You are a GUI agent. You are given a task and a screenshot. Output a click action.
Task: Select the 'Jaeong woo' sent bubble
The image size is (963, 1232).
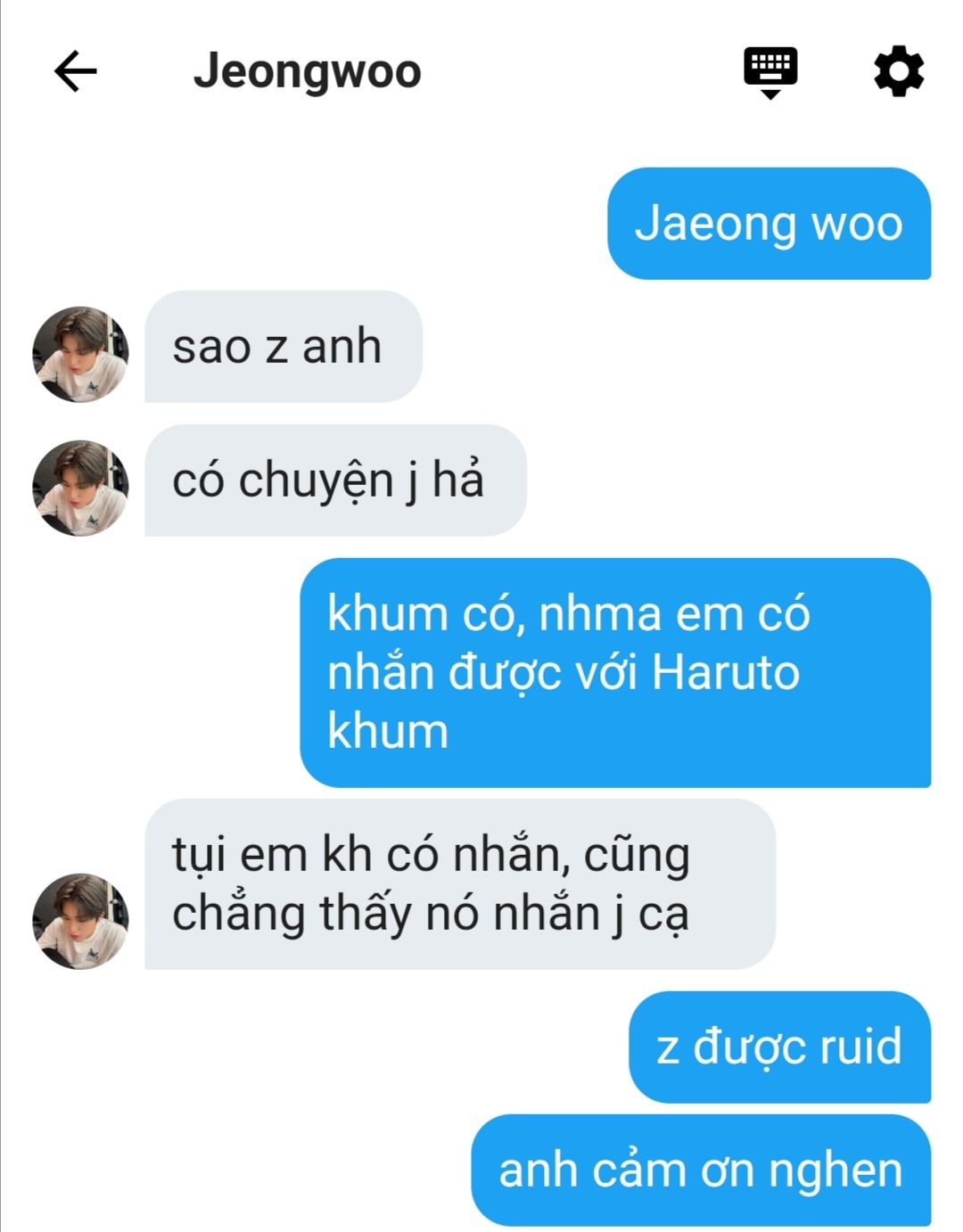(x=769, y=223)
